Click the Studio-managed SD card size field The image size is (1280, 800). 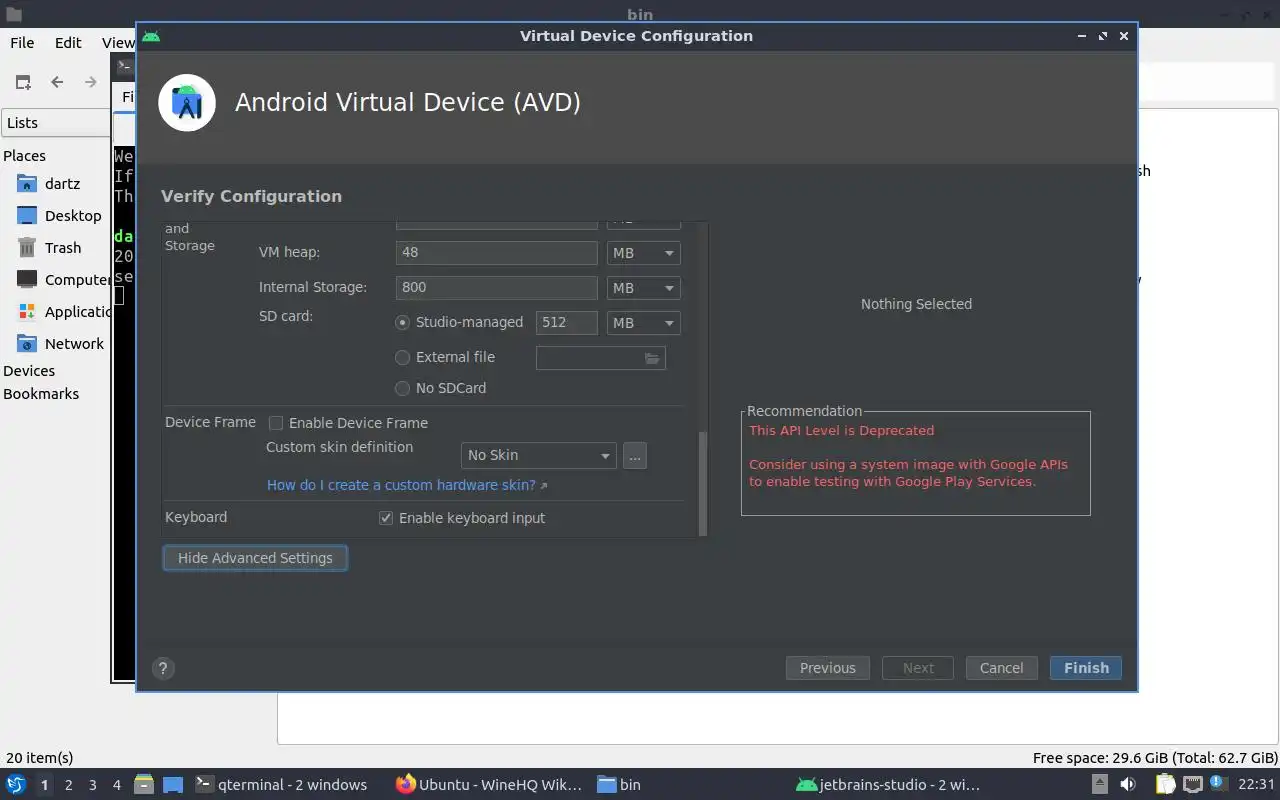[567, 324]
